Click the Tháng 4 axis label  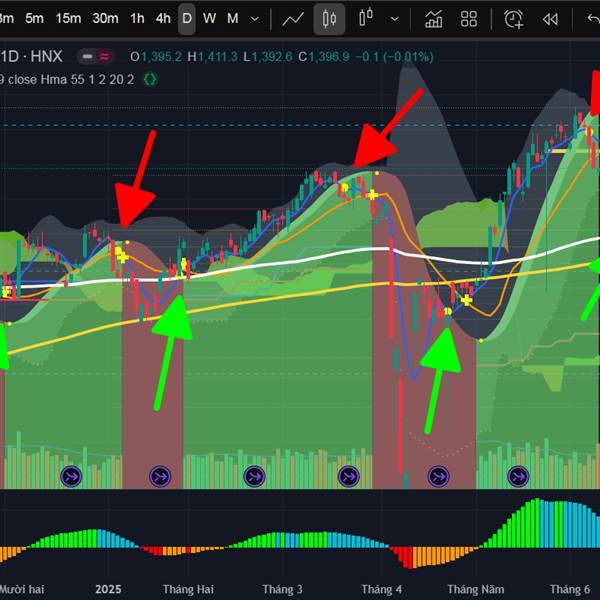(x=382, y=589)
